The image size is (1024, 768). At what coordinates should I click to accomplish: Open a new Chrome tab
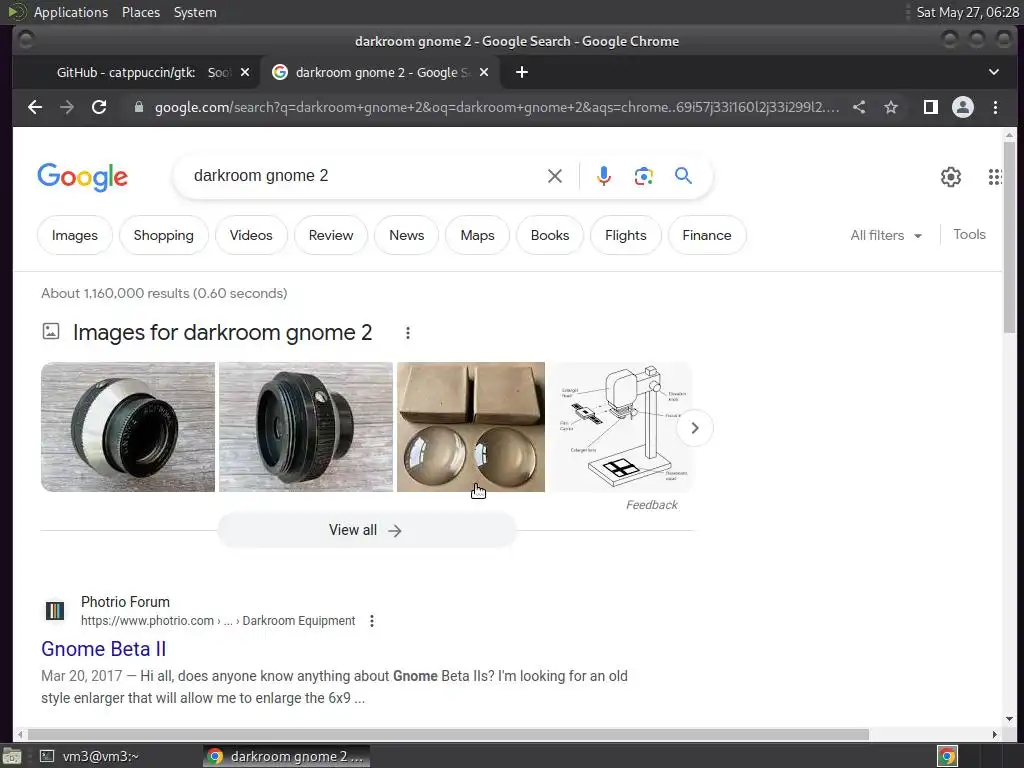[x=522, y=72]
